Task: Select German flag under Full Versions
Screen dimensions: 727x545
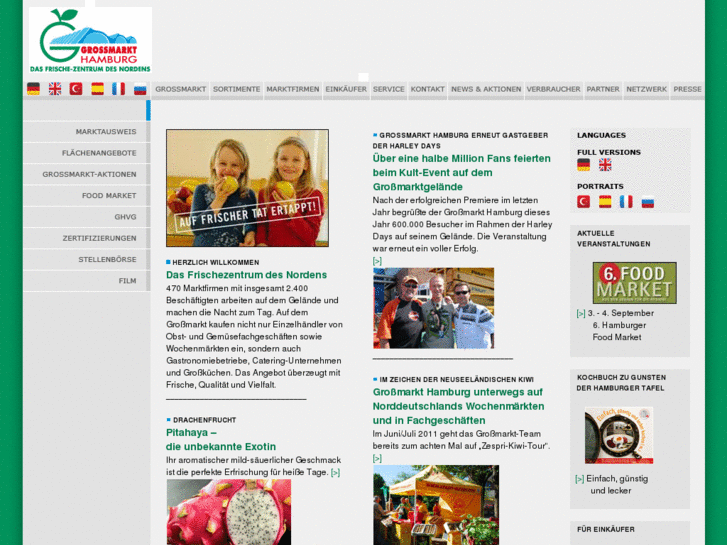Action: point(584,165)
